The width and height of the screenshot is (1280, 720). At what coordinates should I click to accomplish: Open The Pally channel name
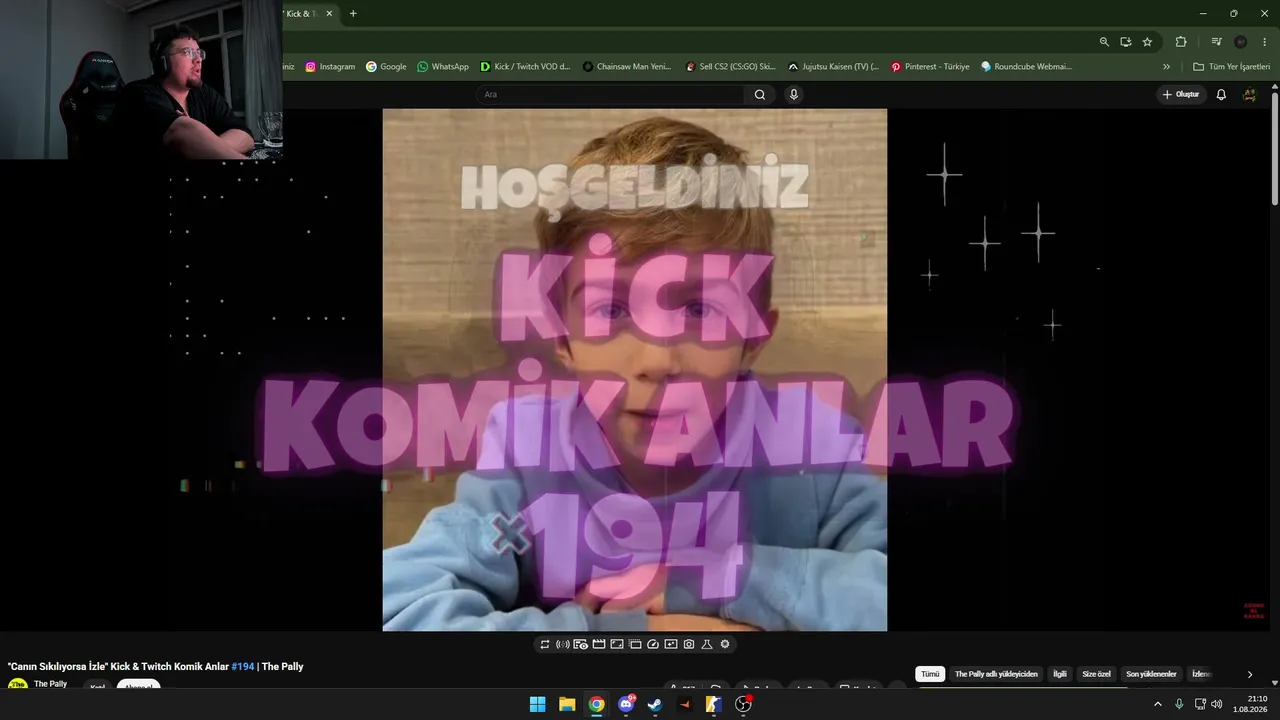pos(50,684)
